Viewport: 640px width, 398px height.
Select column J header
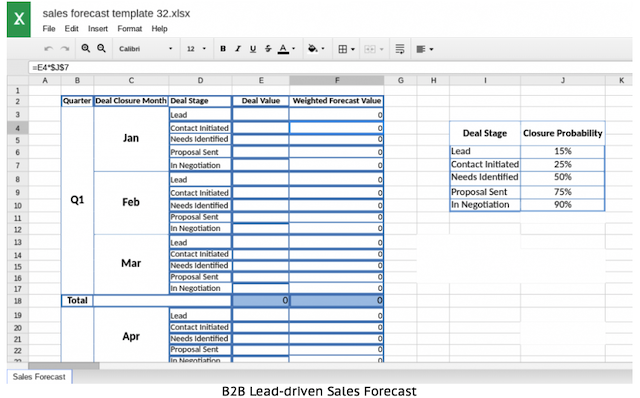[x=562, y=80]
